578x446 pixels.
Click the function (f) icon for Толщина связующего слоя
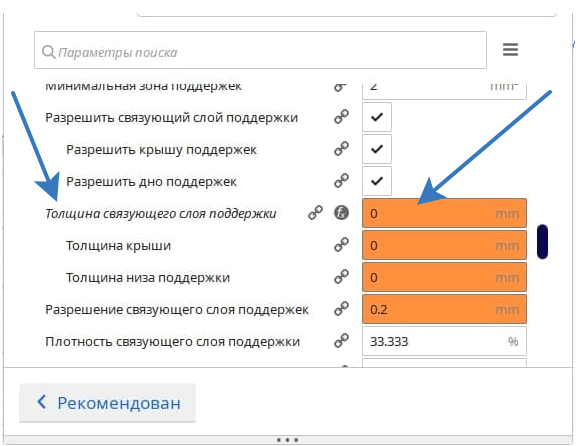coord(341,213)
